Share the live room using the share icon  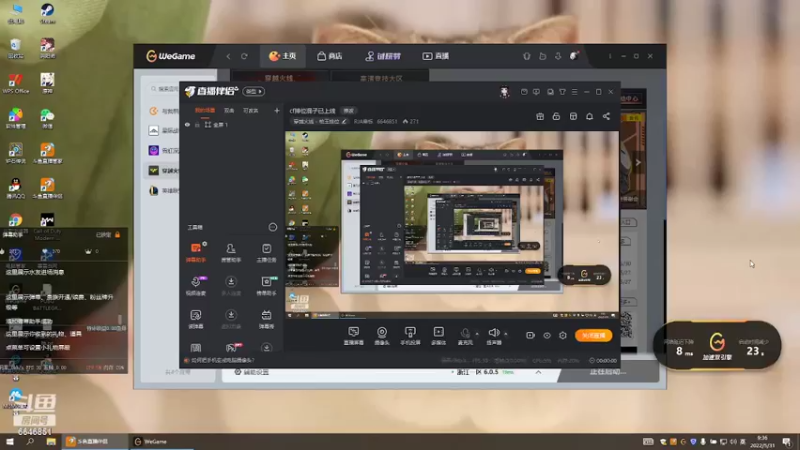606,116
